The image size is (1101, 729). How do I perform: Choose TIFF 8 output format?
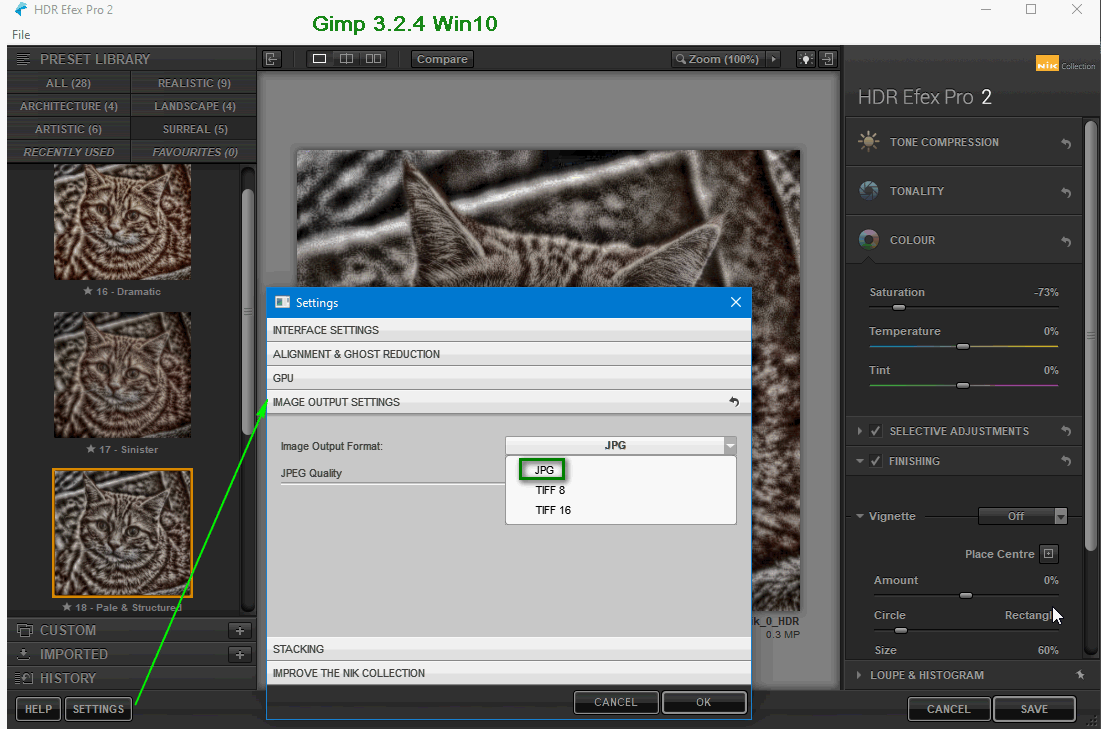(550, 490)
